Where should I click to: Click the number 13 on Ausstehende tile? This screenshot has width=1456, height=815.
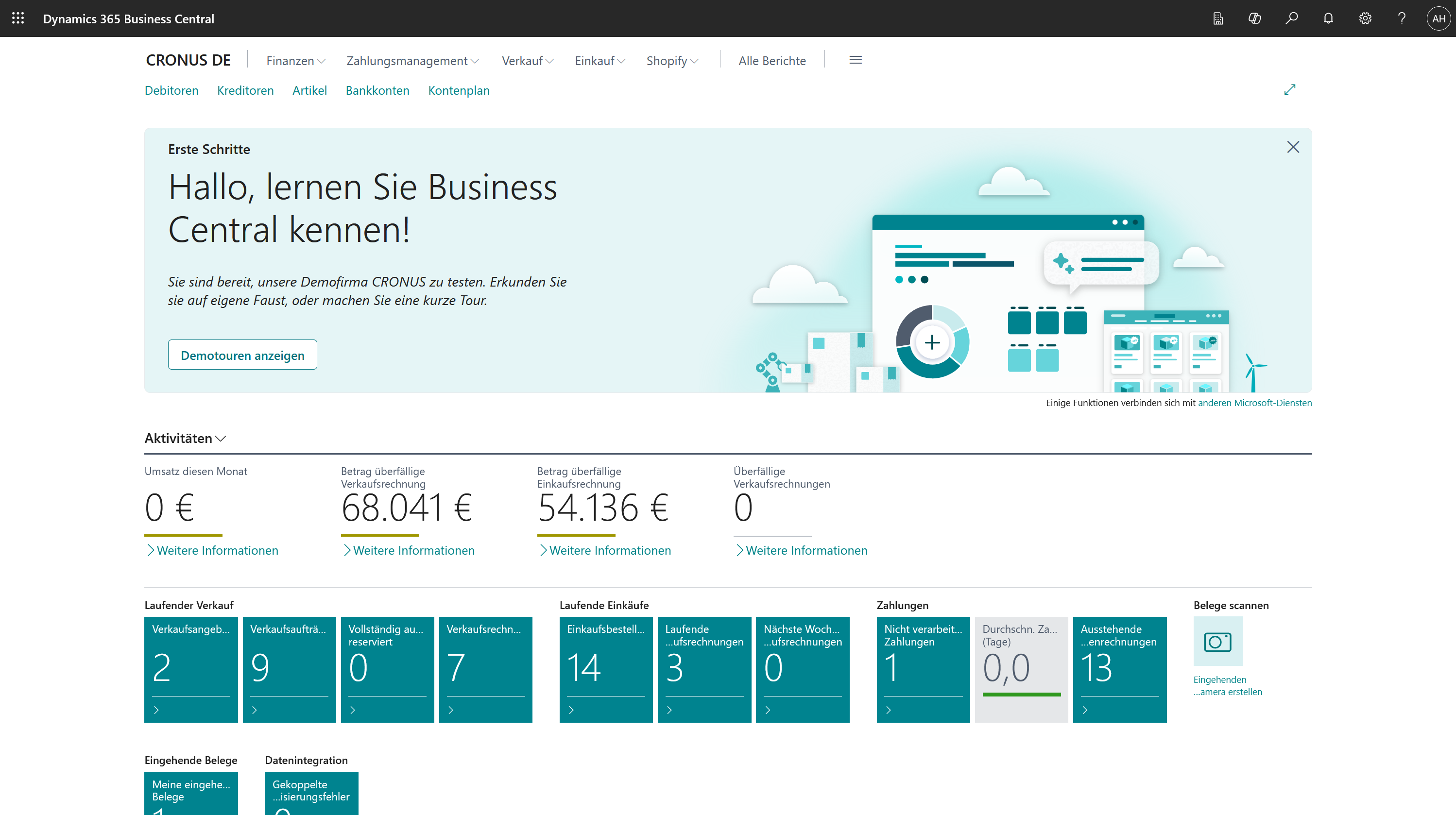[1097, 667]
